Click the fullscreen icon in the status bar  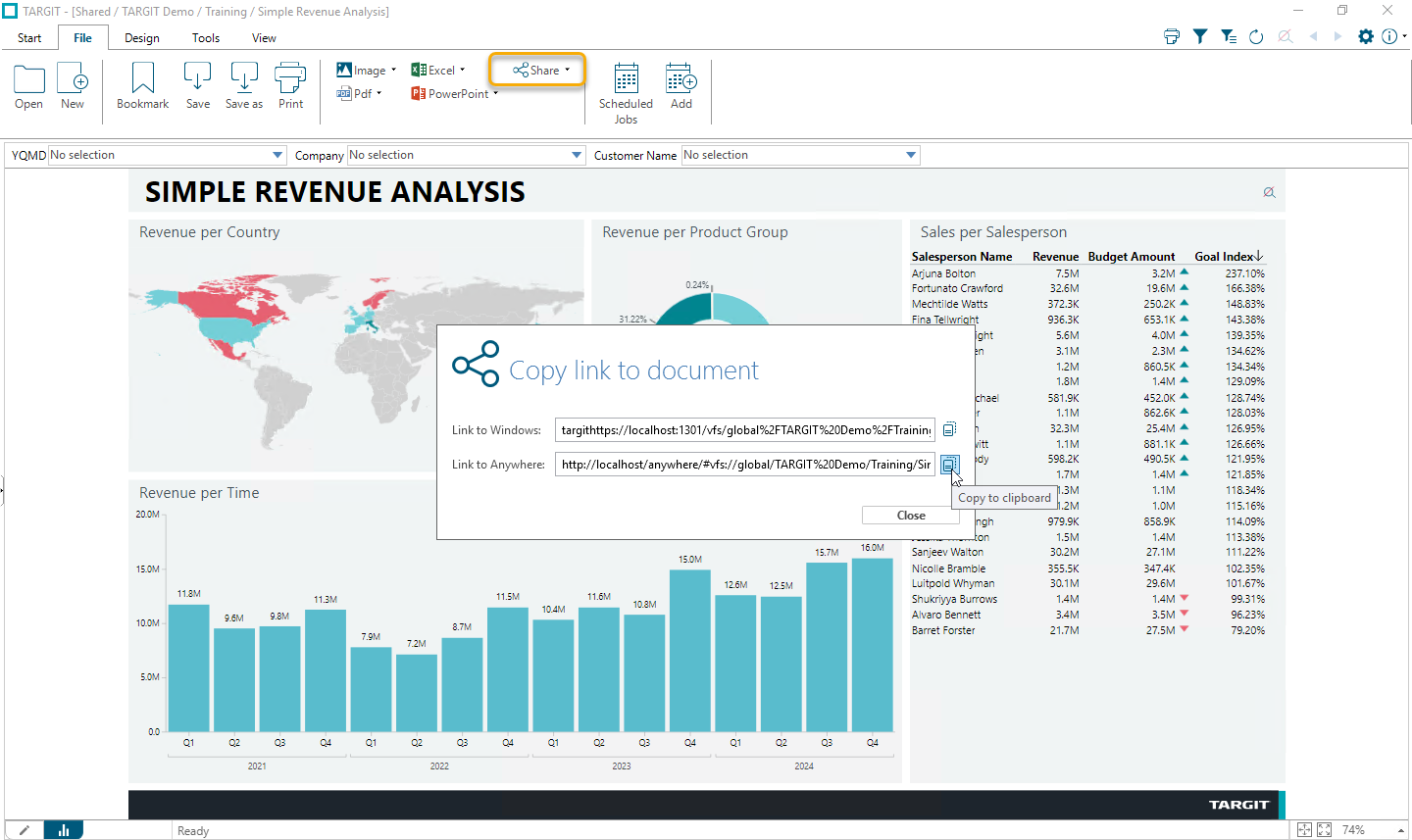click(x=1324, y=830)
